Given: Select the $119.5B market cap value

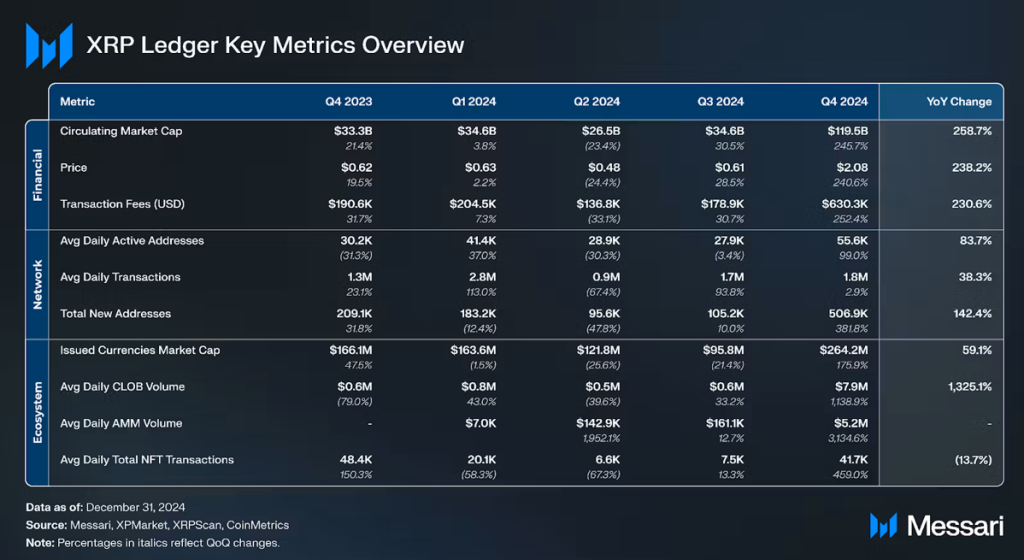Looking at the screenshot, I should [x=848, y=131].
